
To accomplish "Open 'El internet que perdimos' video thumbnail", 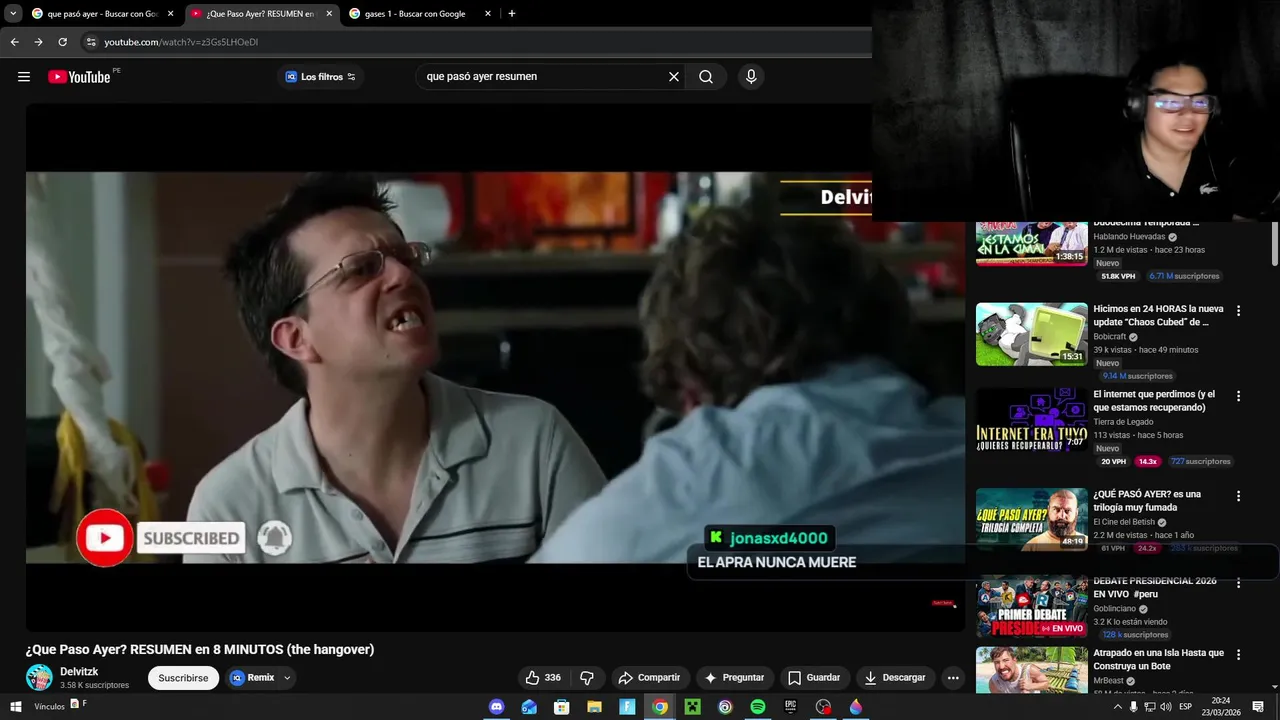I will click(x=1031, y=420).
